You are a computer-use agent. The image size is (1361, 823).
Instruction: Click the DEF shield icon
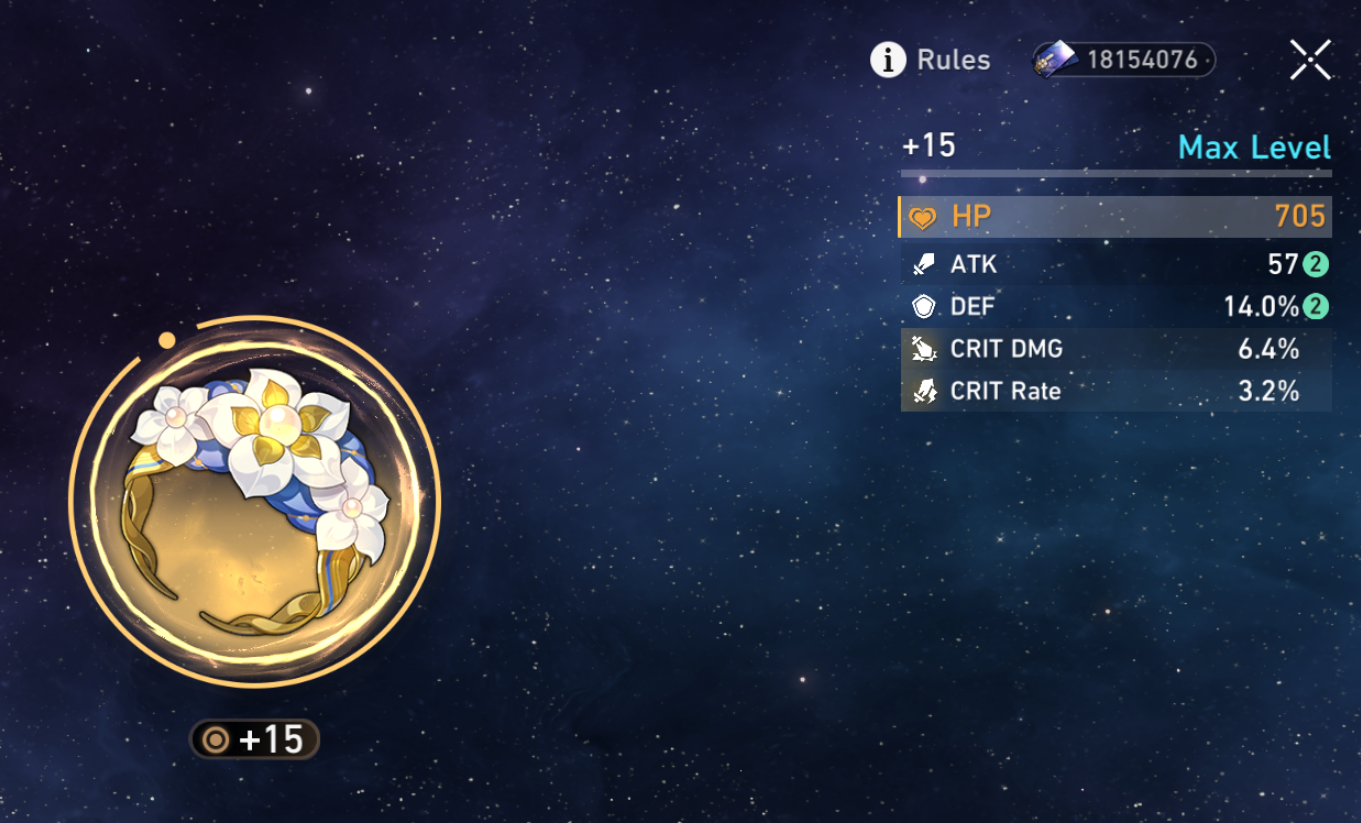[x=923, y=307]
